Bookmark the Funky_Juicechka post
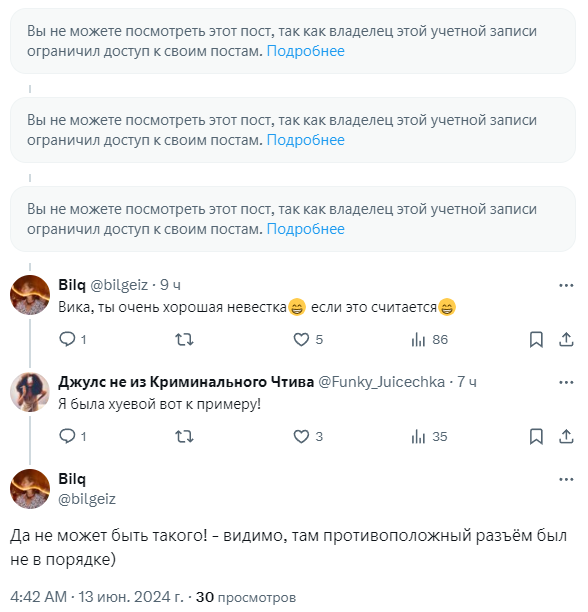The width and height of the screenshot is (588, 612). pos(536,436)
